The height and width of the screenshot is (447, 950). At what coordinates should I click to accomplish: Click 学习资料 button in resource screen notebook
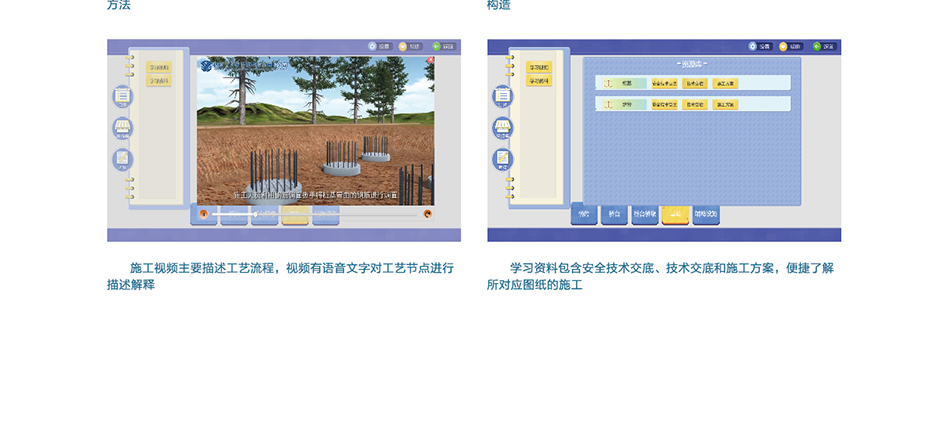[x=538, y=67]
